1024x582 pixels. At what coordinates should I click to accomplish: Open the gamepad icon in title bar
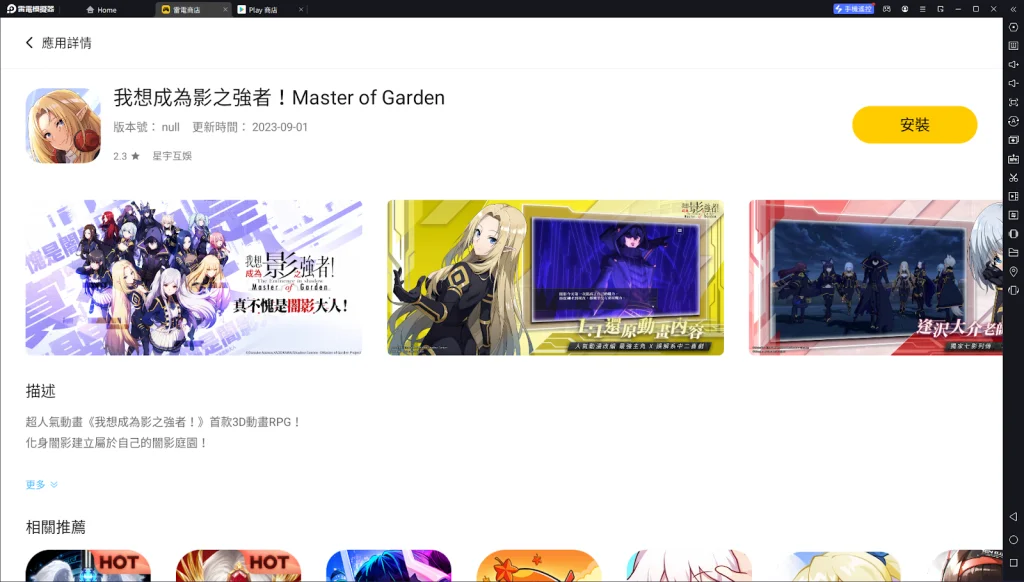(886, 9)
